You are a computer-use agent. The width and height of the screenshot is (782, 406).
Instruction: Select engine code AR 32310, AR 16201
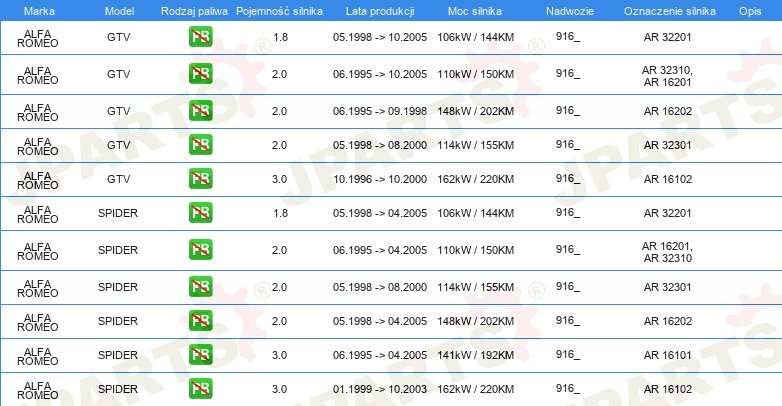point(667,76)
